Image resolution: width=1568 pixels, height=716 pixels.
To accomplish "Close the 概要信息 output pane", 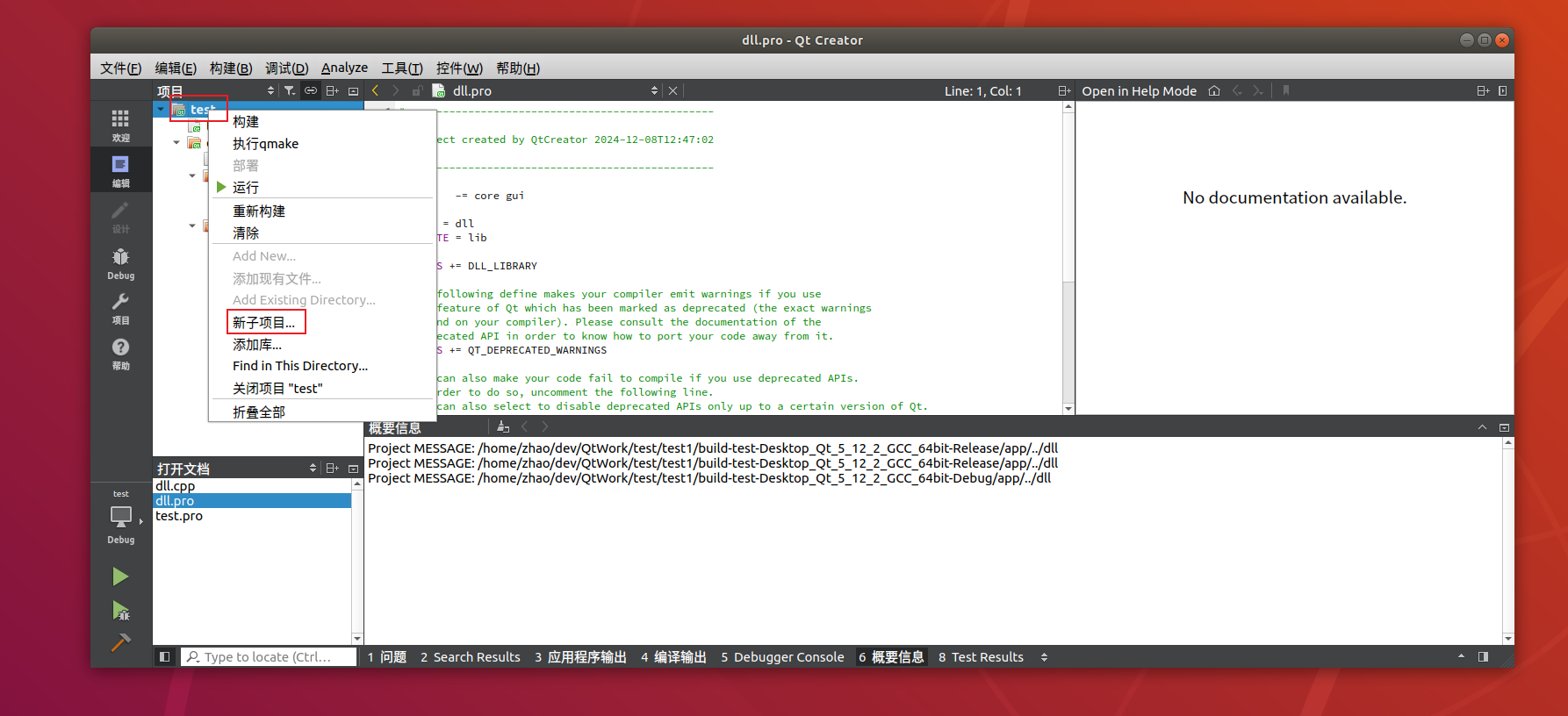I will pos(1504,427).
